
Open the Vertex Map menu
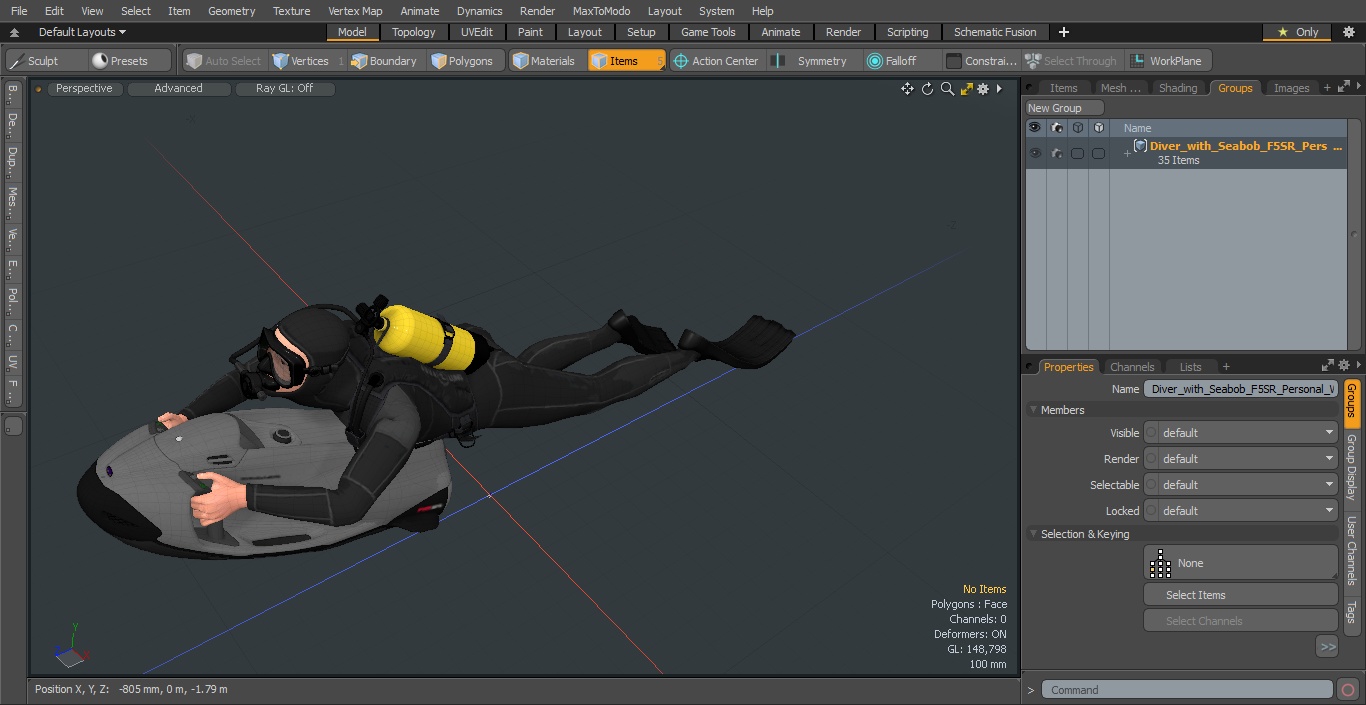click(x=355, y=11)
